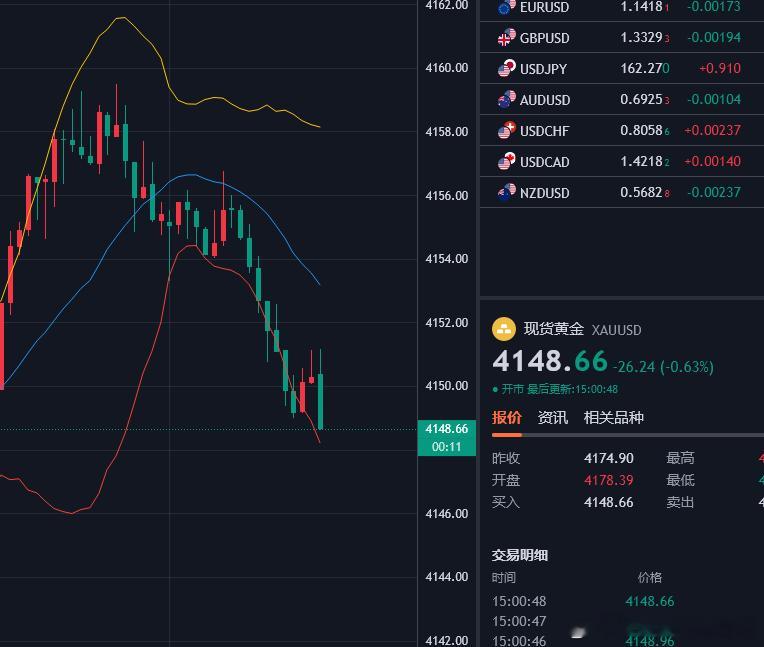Viewport: 764px width, 647px height.
Task: Click the 卖出 label
Action: pyautogui.click(x=680, y=502)
